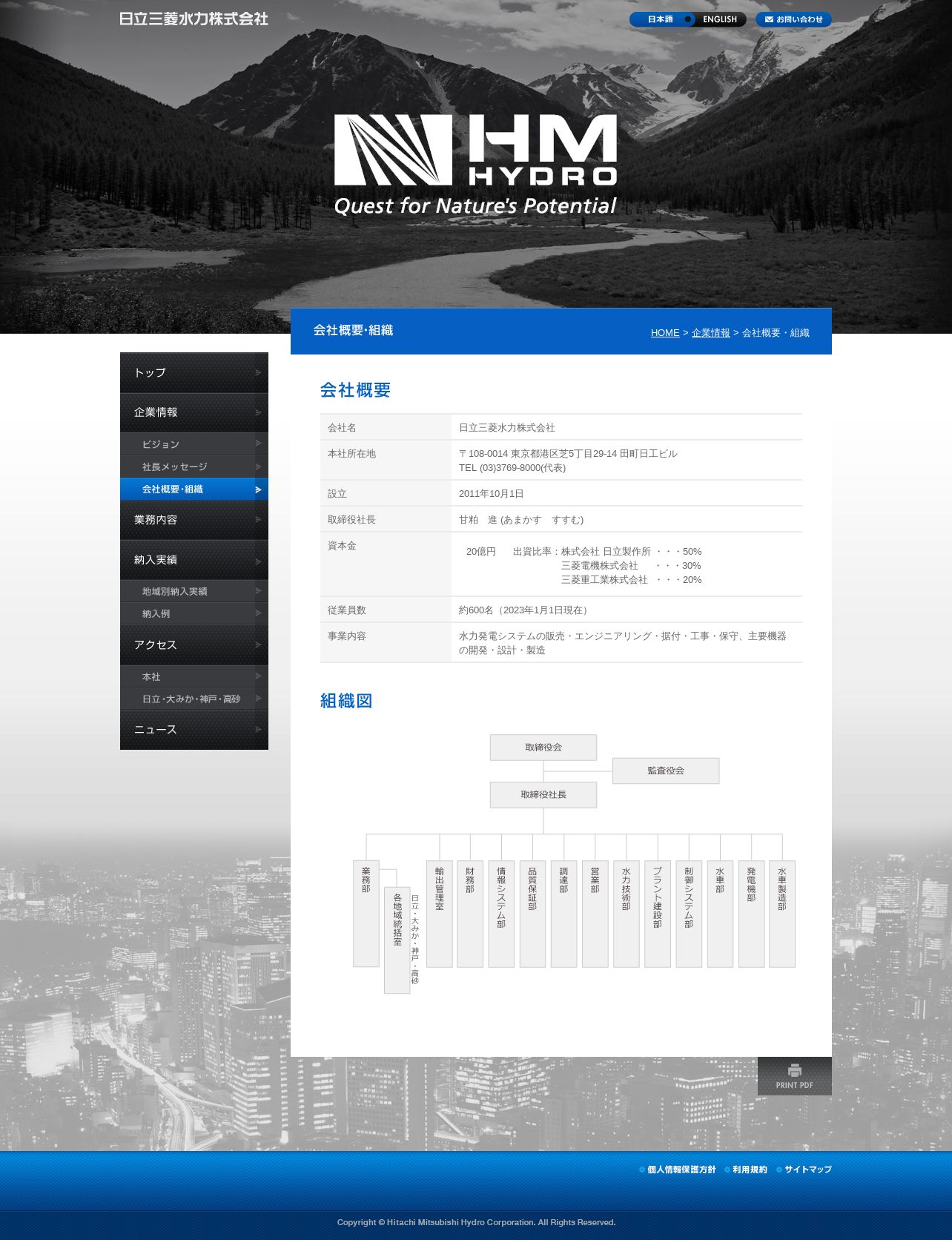Click the TEL (03)3769-8000(代表) text
The image size is (952, 1240).
tap(512, 468)
